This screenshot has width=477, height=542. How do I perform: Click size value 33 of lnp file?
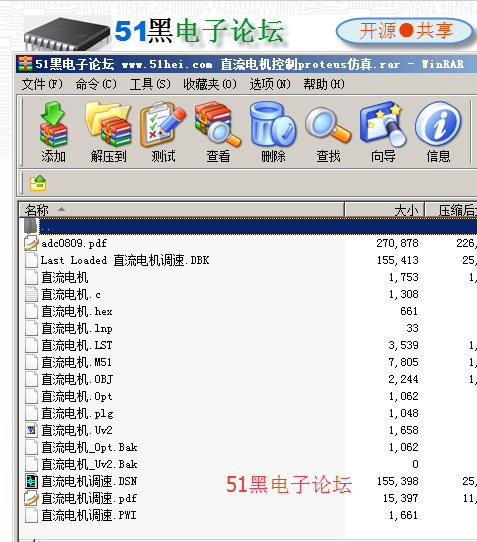coord(412,328)
